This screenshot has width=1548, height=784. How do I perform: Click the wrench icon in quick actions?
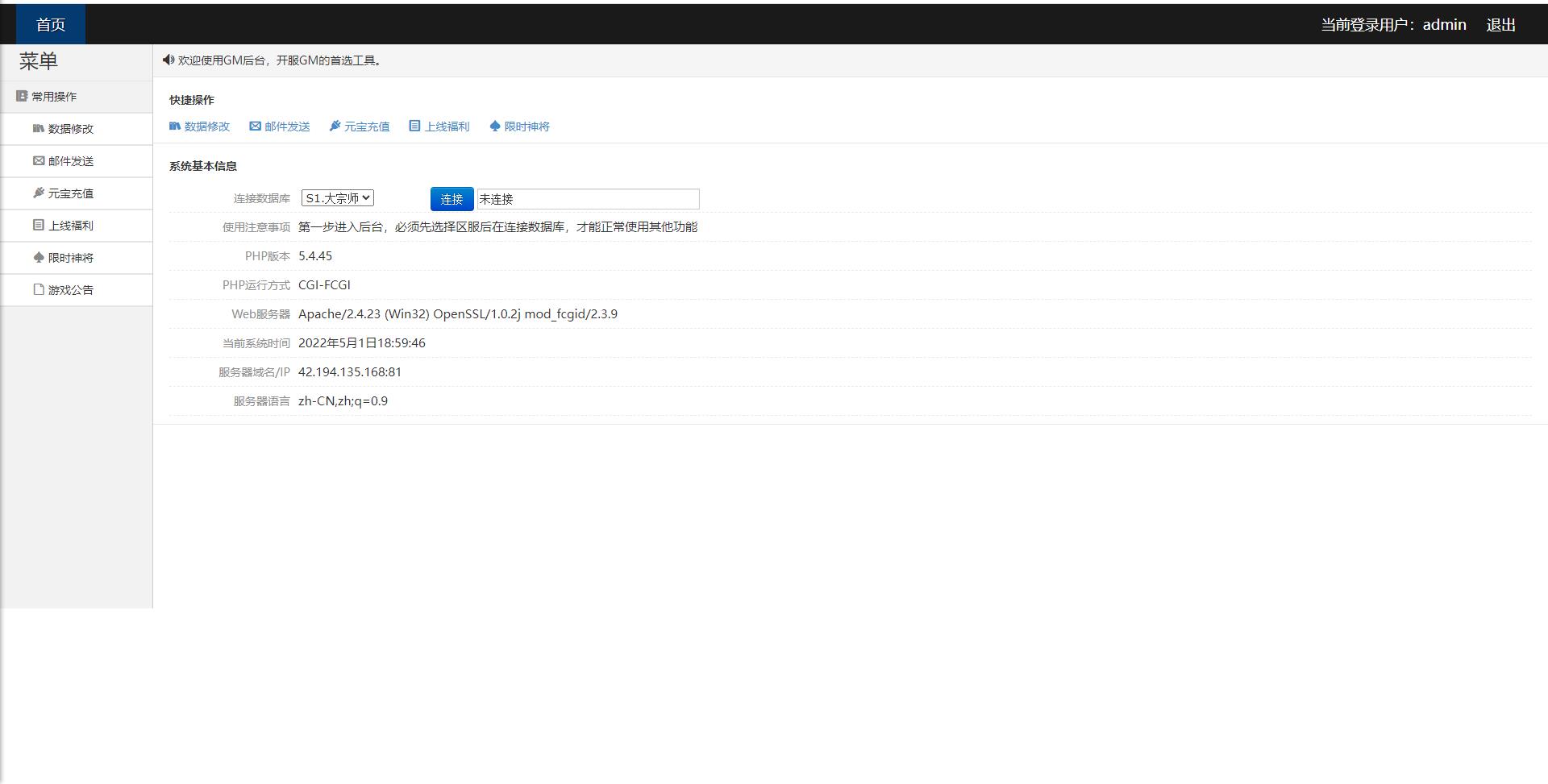(x=335, y=126)
